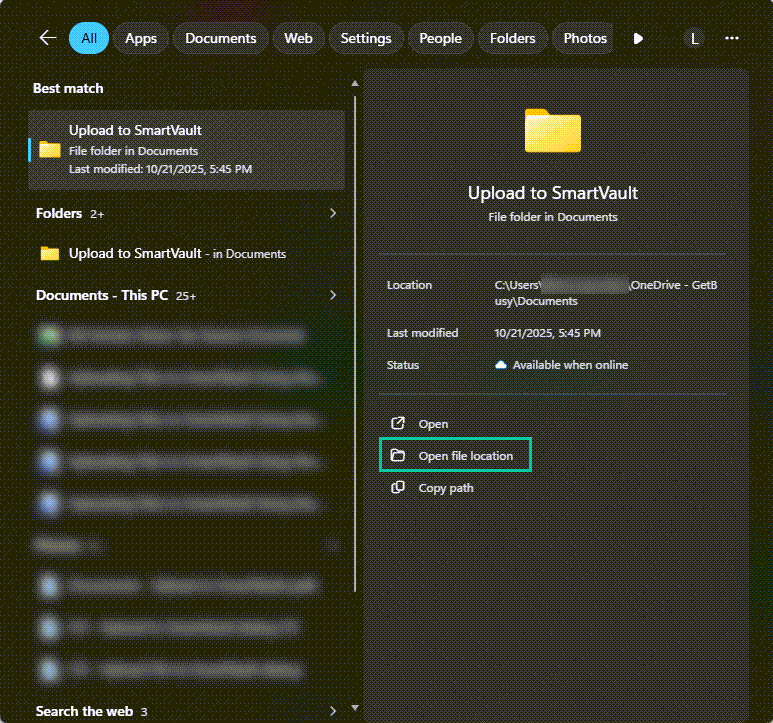Click the Open external-link icon
Screen dimensions: 773x723
[x=398, y=423]
